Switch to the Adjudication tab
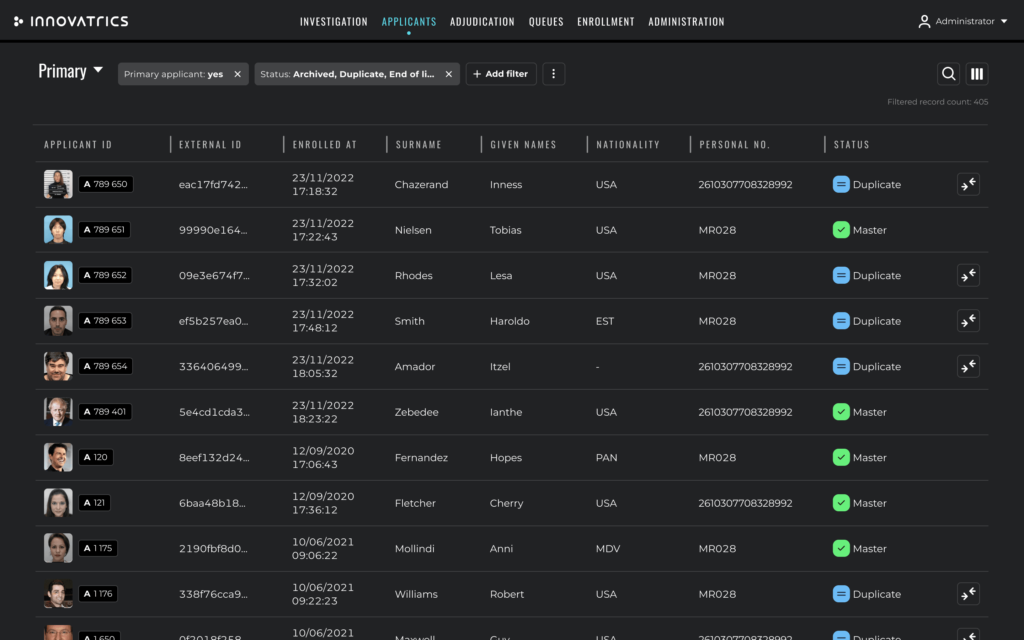1024x640 pixels. pos(482,22)
